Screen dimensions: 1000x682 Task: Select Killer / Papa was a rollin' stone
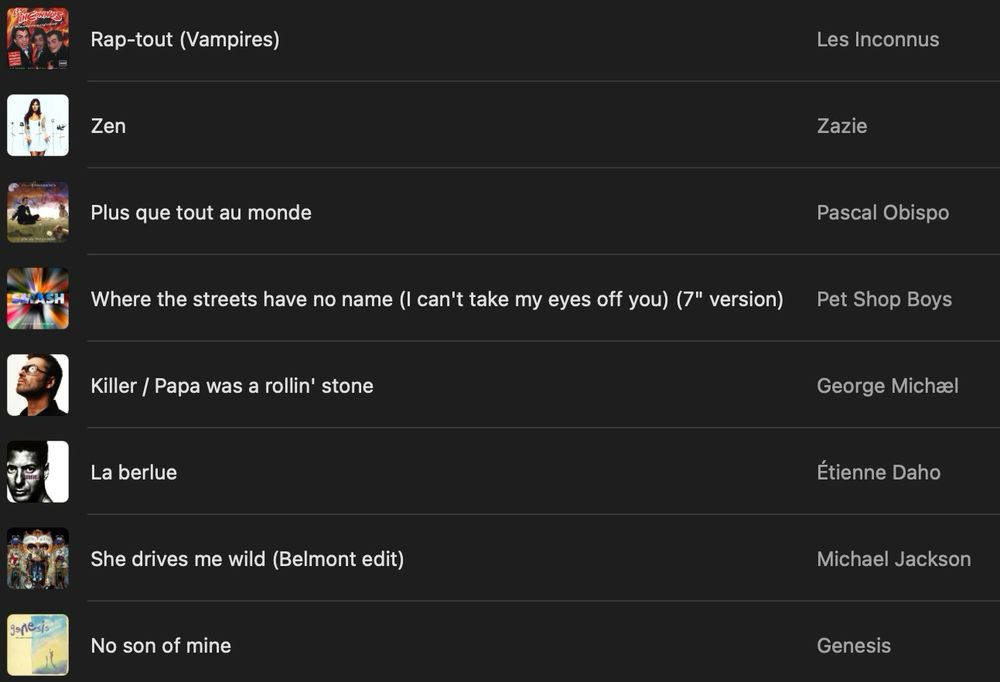point(231,385)
